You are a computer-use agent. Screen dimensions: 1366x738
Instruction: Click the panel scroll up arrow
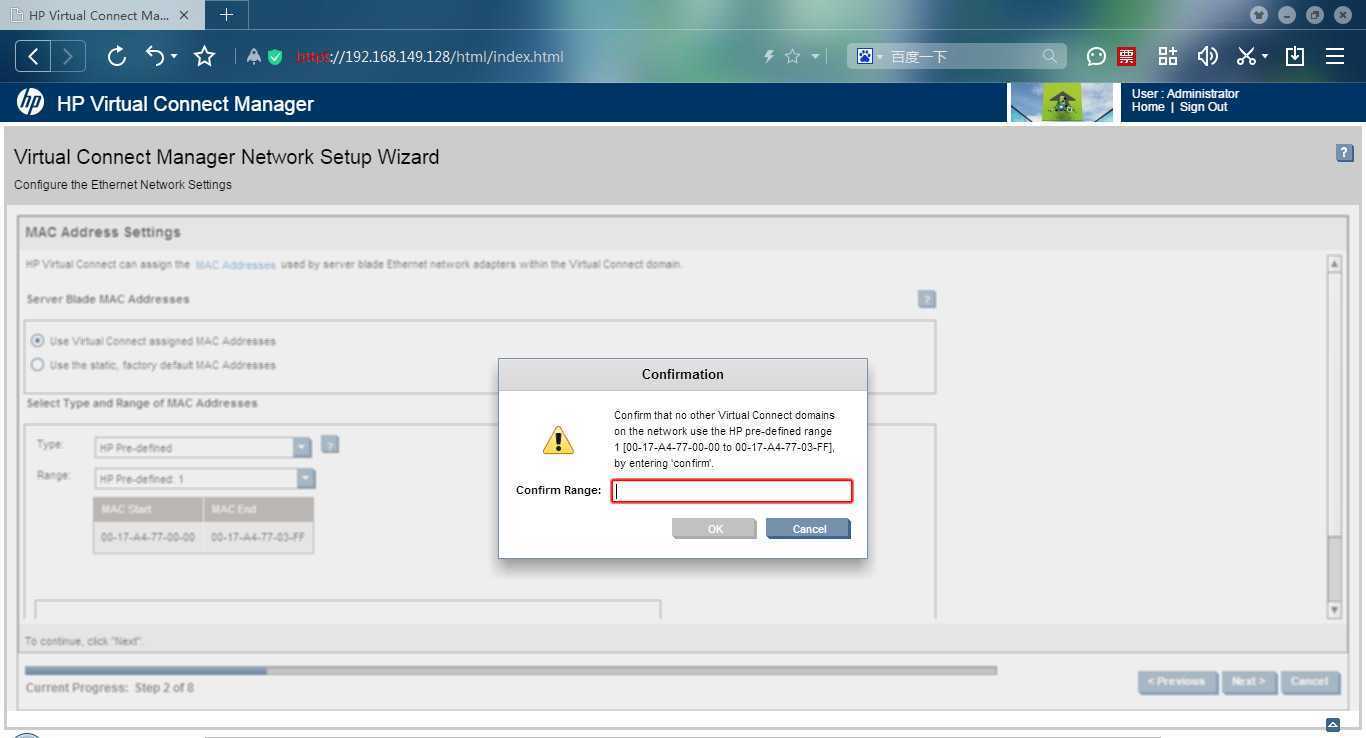1334,264
